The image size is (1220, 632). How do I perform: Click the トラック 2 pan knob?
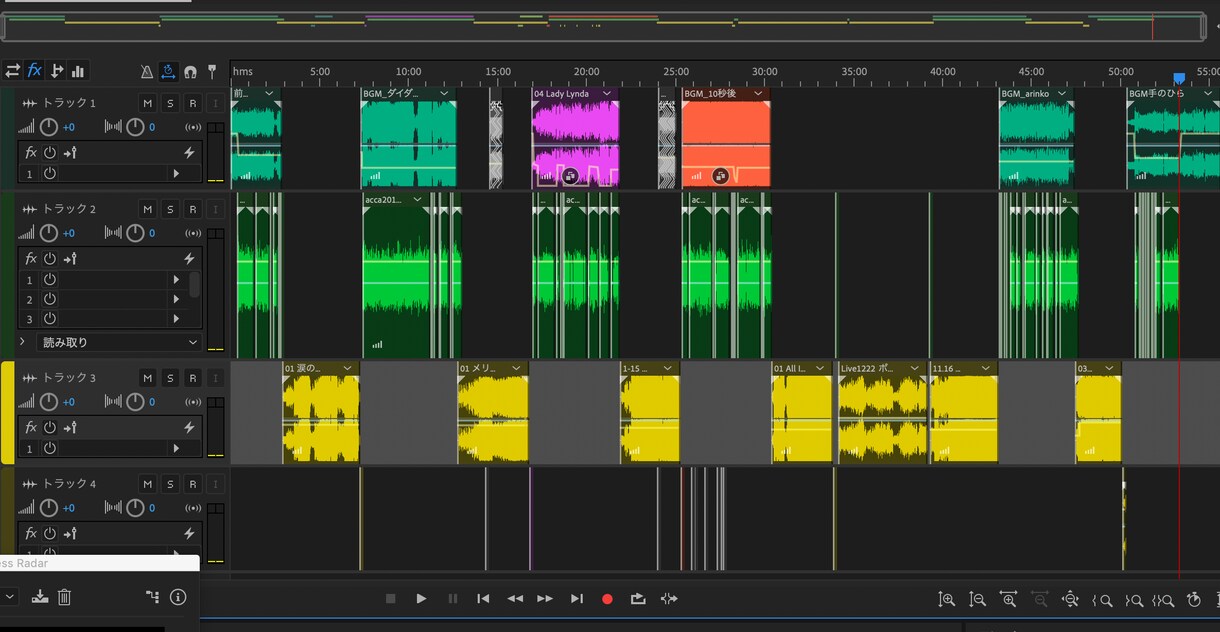point(136,233)
